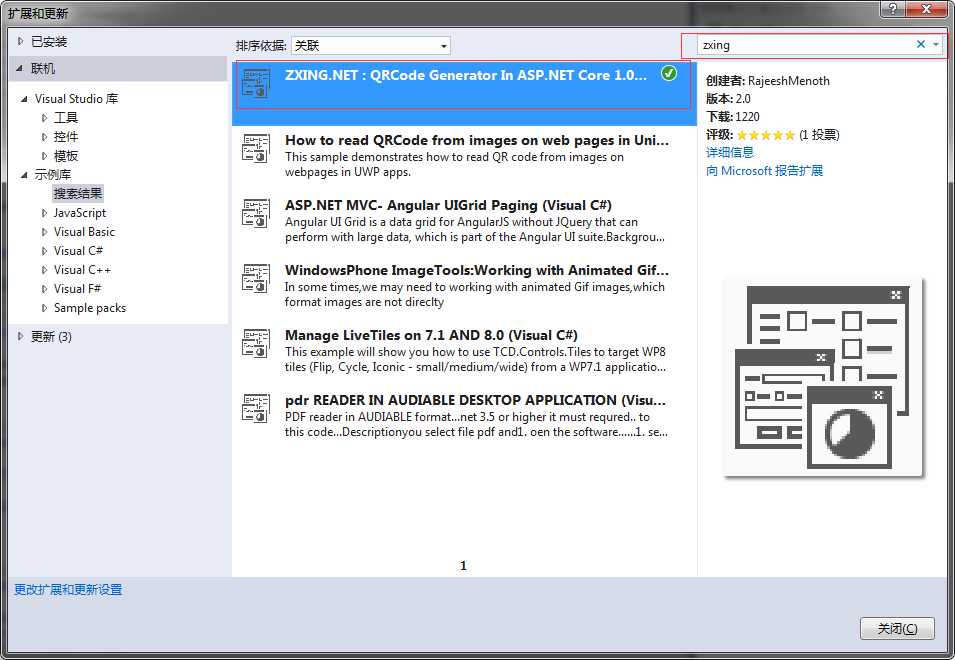Click icon beside pdr READER sample
Viewport: 955px width, 660px height.
click(x=256, y=409)
